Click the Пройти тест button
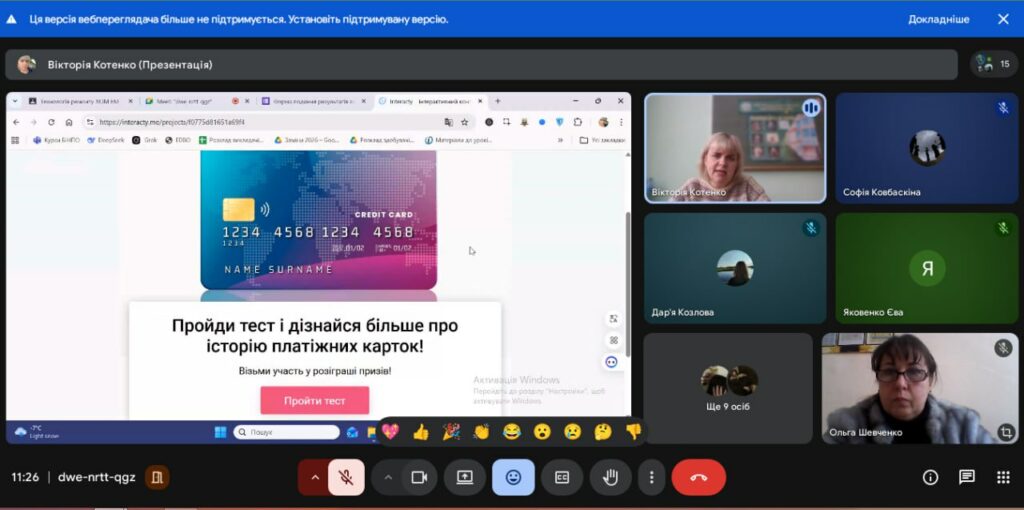 (x=314, y=401)
